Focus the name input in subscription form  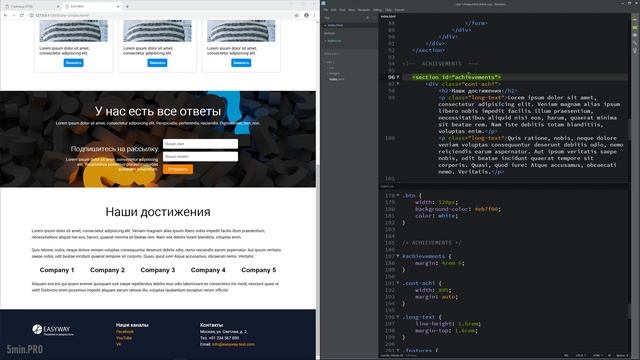(200, 144)
